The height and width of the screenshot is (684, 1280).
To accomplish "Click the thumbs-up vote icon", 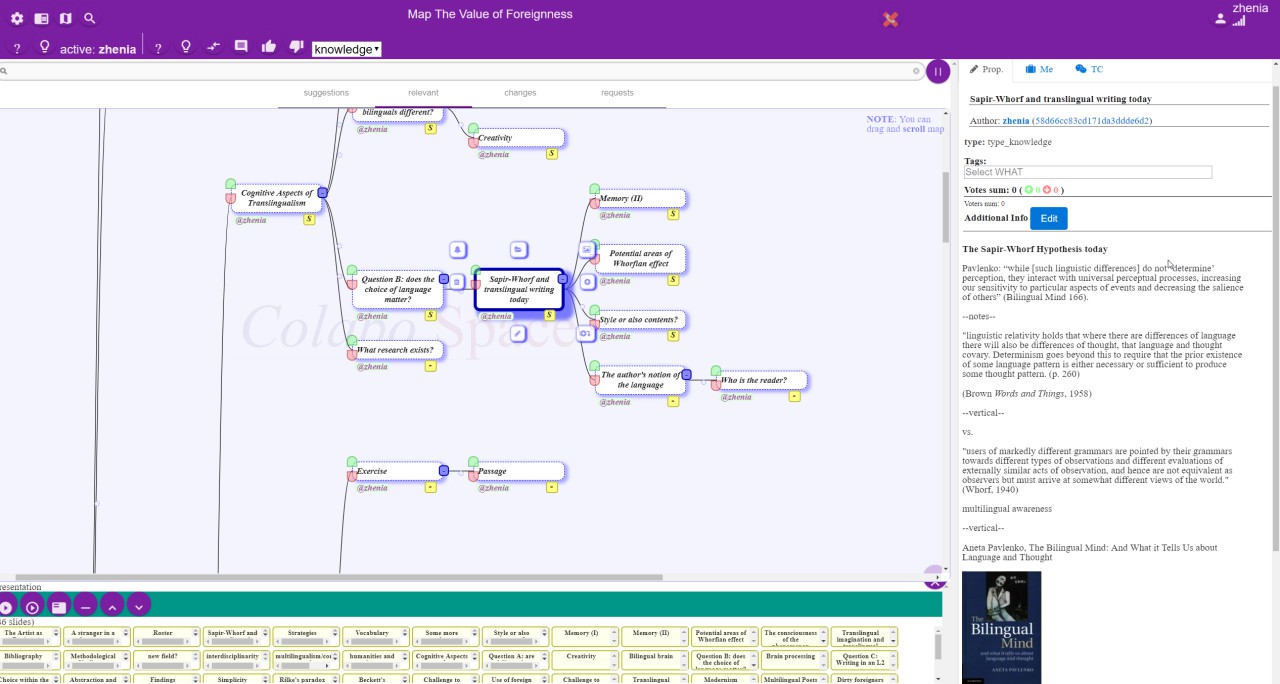I will pos(268,47).
